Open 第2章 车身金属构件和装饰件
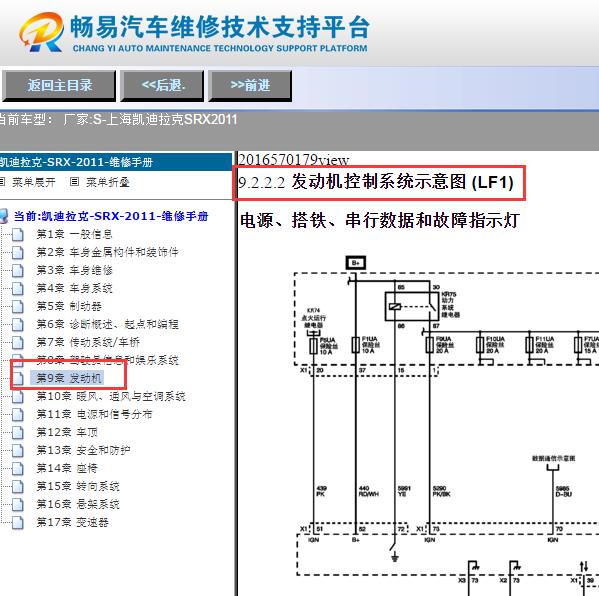This screenshot has width=599, height=596. click(107, 252)
